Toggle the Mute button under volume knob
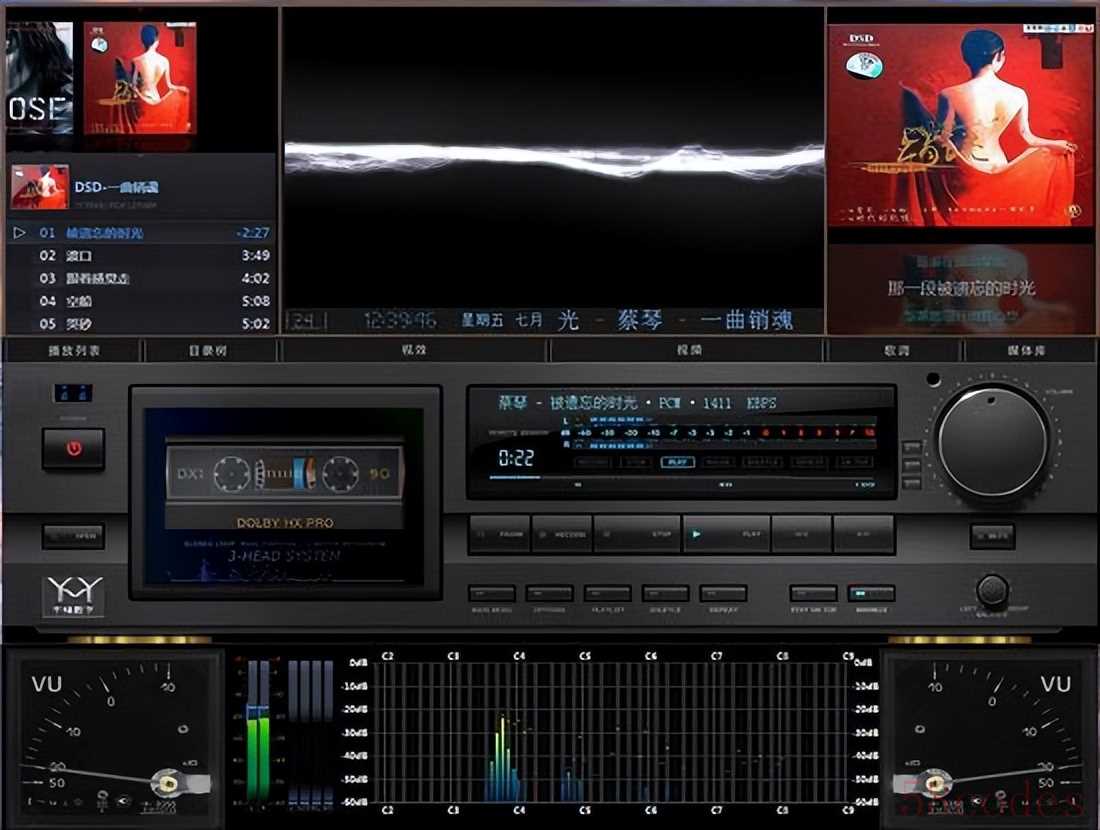1100x830 pixels. pos(992,536)
